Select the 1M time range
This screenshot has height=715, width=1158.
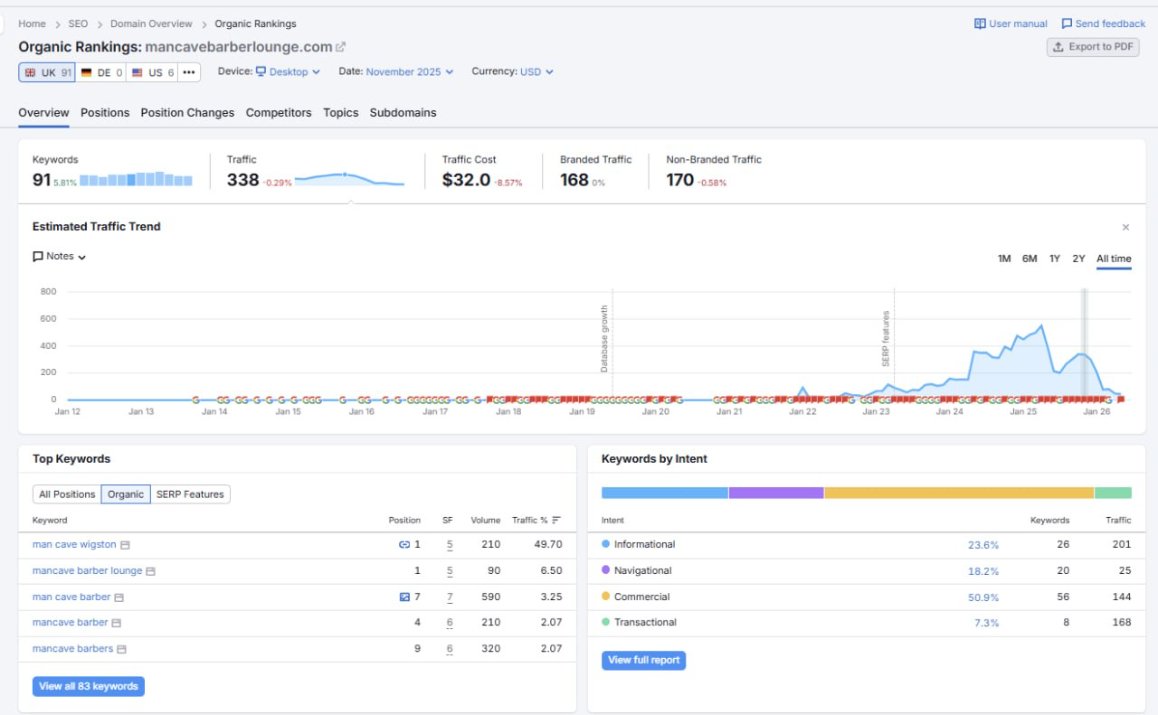1004,259
